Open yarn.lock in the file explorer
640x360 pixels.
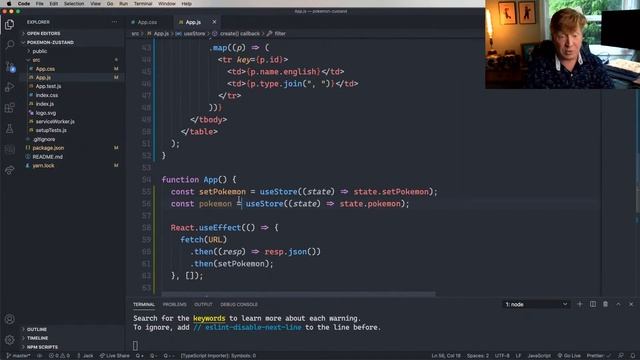(x=43, y=166)
